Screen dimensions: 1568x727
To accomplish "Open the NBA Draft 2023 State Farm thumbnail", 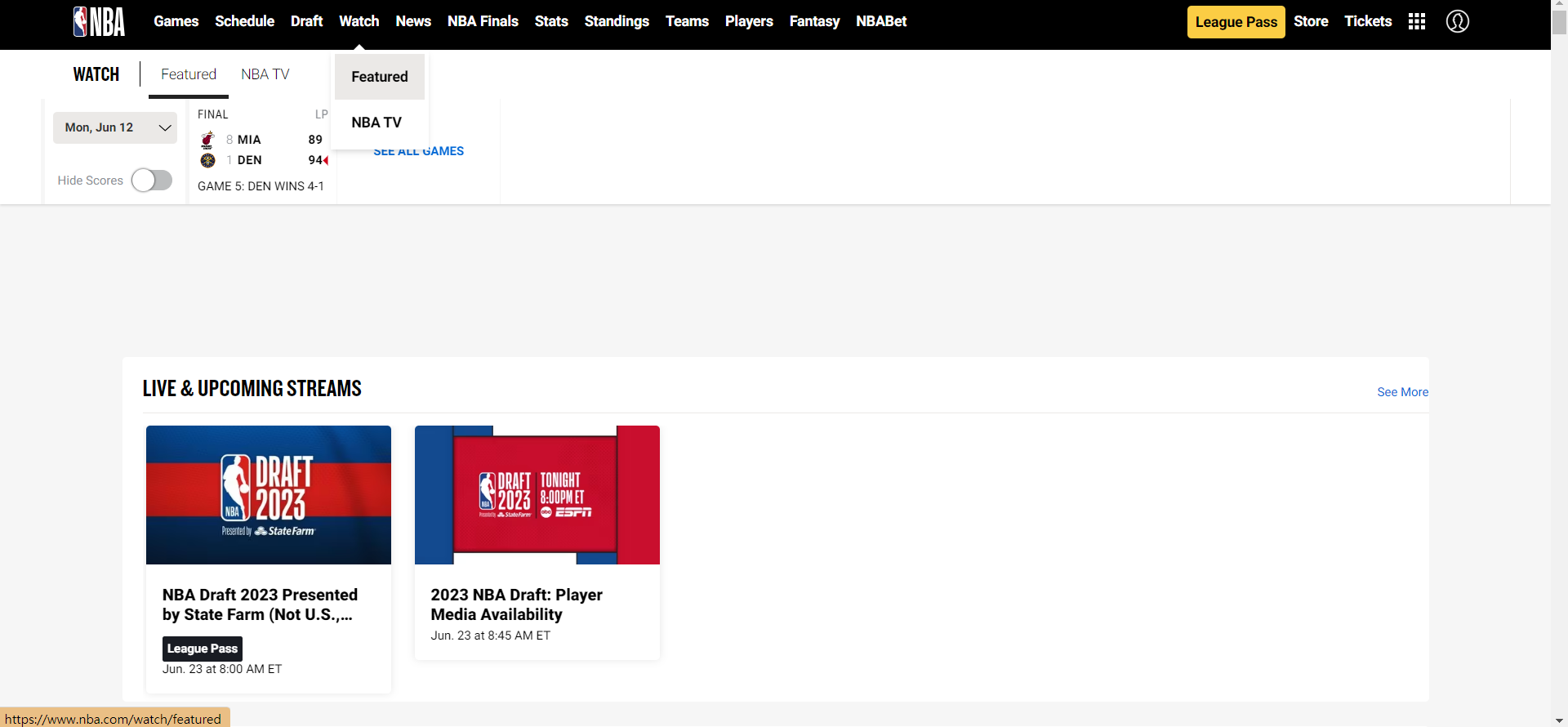I will [x=269, y=495].
